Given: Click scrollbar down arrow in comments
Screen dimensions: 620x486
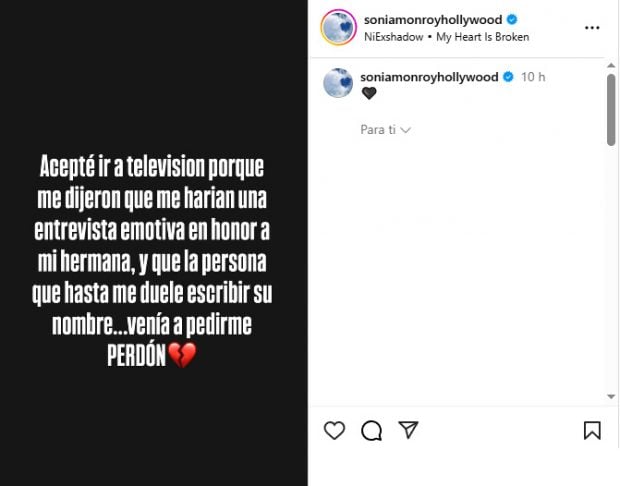Looking at the screenshot, I should coord(611,396).
